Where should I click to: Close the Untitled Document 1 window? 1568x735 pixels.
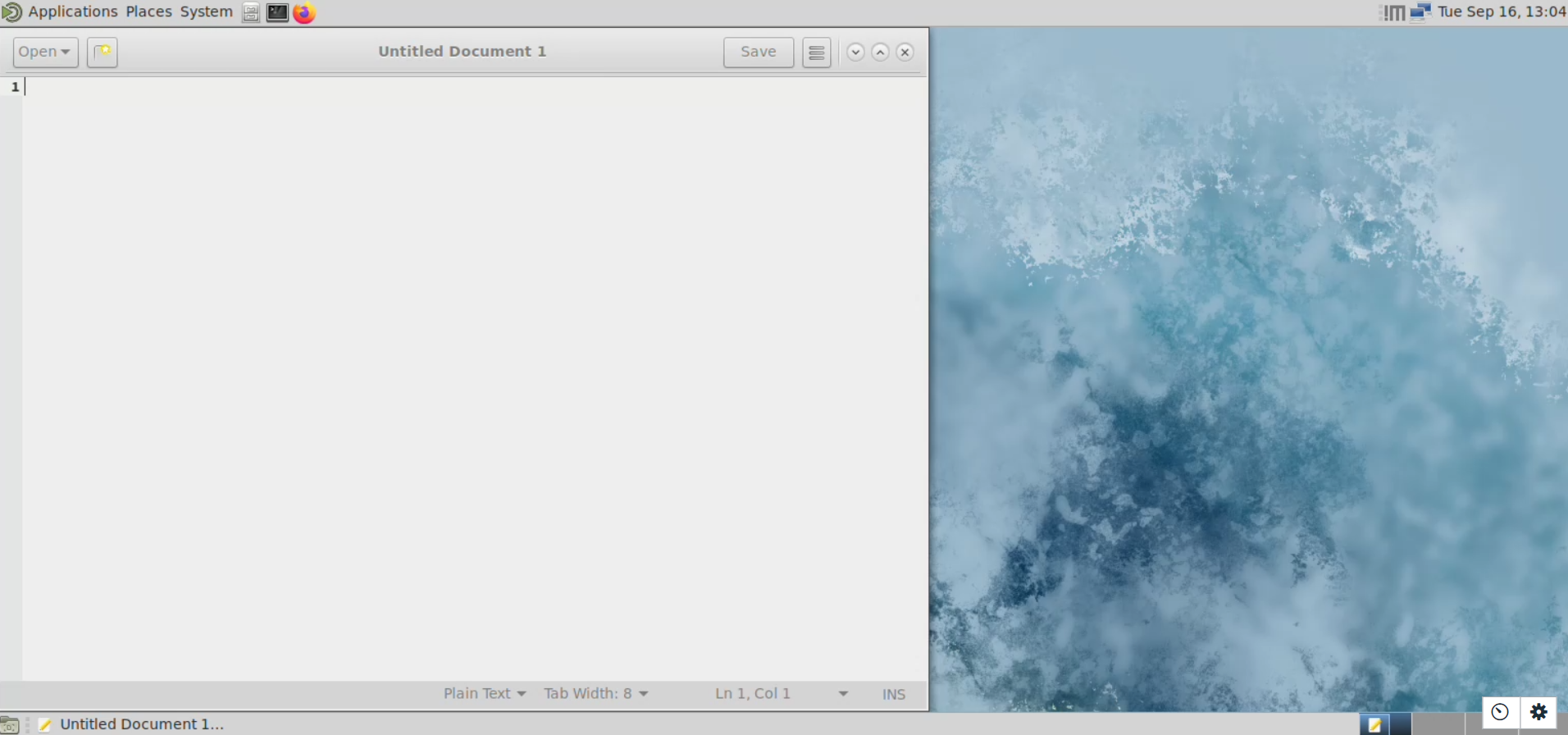coord(905,52)
